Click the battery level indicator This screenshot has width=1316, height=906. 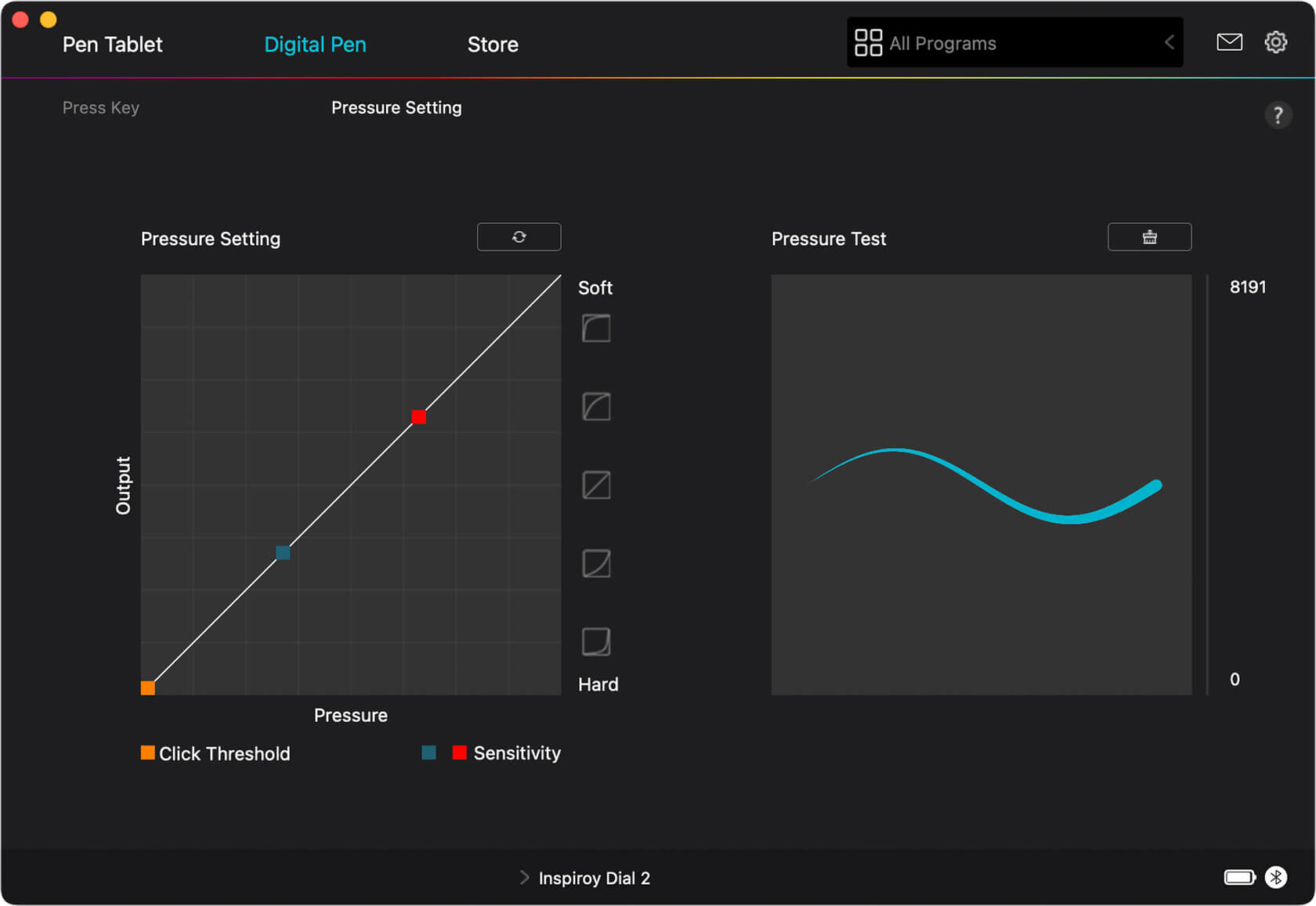click(1239, 877)
